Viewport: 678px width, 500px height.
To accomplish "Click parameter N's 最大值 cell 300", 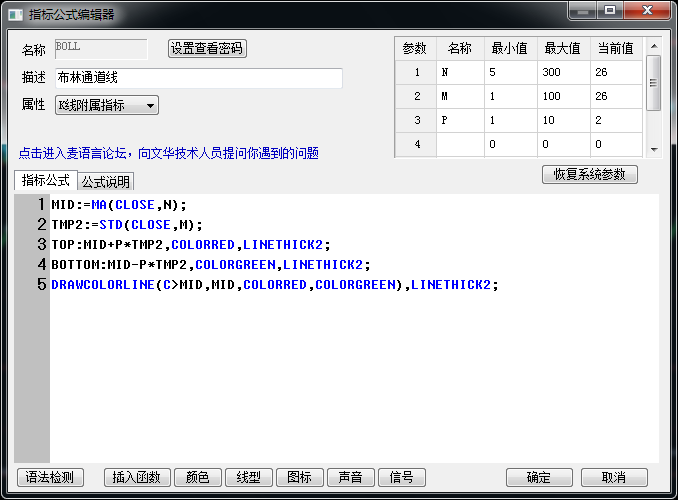I will (x=561, y=73).
